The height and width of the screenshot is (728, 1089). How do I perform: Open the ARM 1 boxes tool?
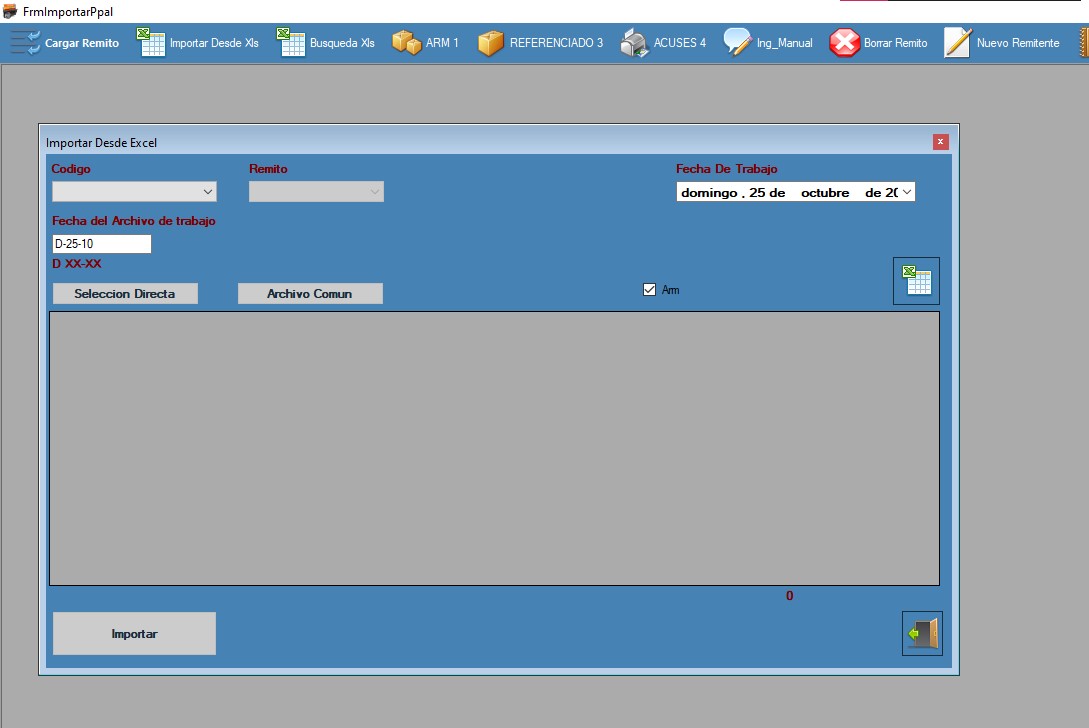[425, 43]
